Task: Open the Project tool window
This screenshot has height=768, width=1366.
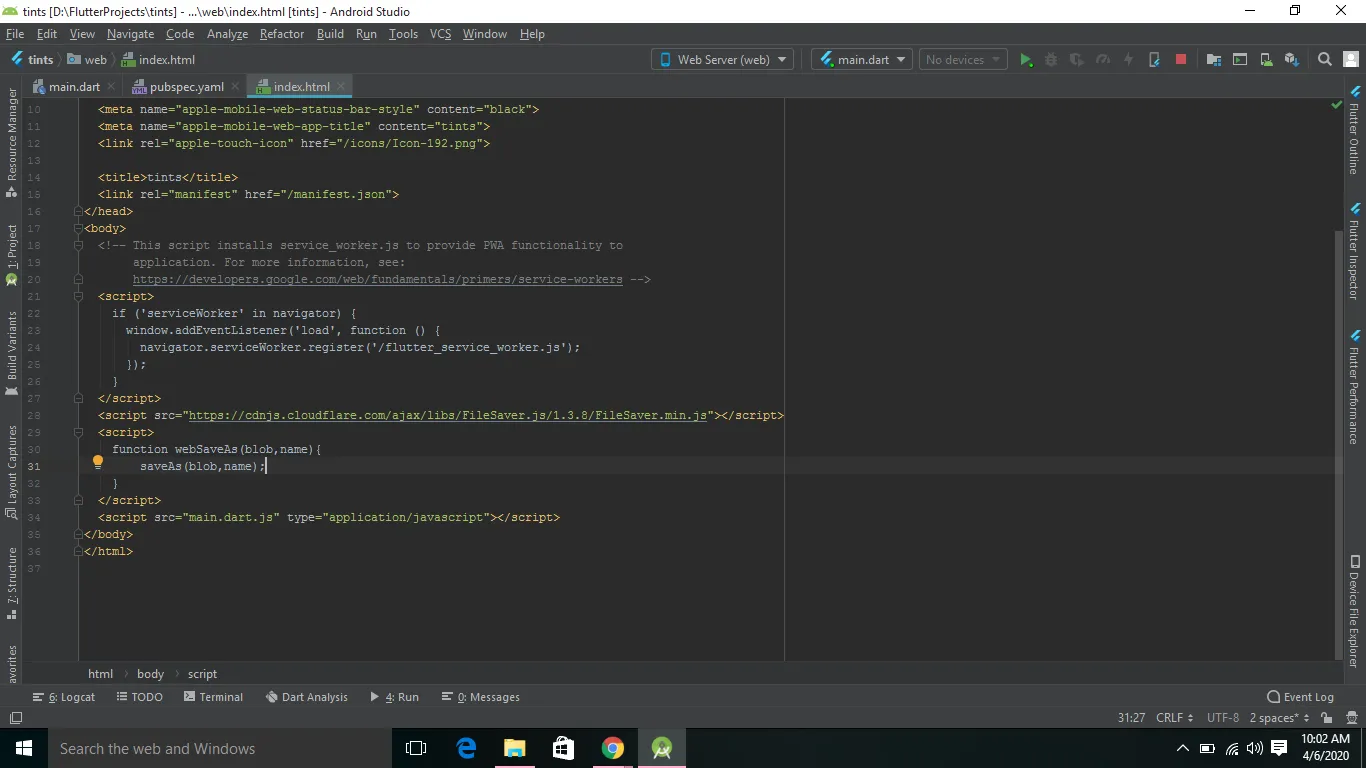Action: pyautogui.click(x=12, y=254)
